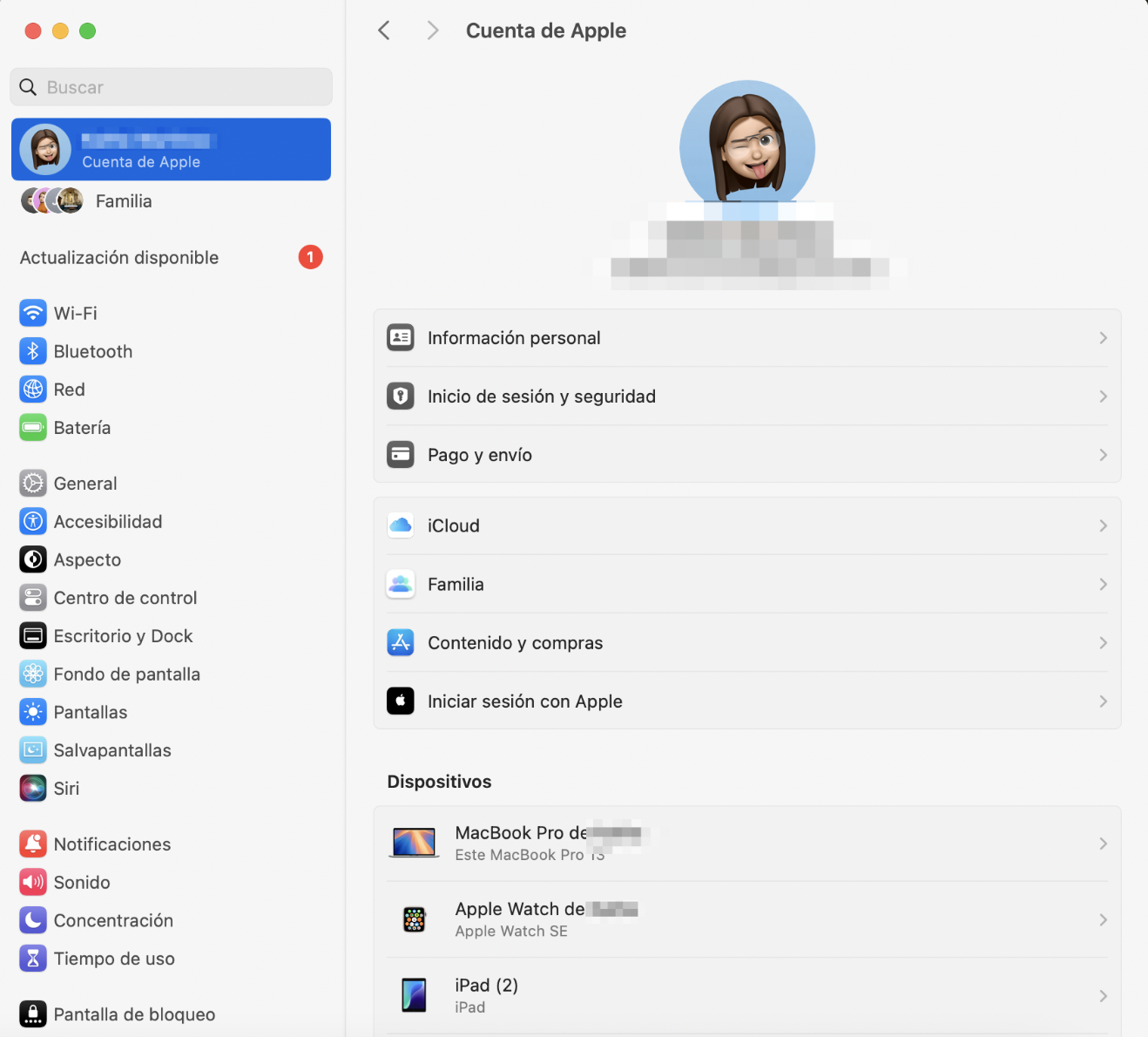Click the Siri sidebar icon
Image resolution: width=1148 pixels, height=1037 pixels.
33,788
